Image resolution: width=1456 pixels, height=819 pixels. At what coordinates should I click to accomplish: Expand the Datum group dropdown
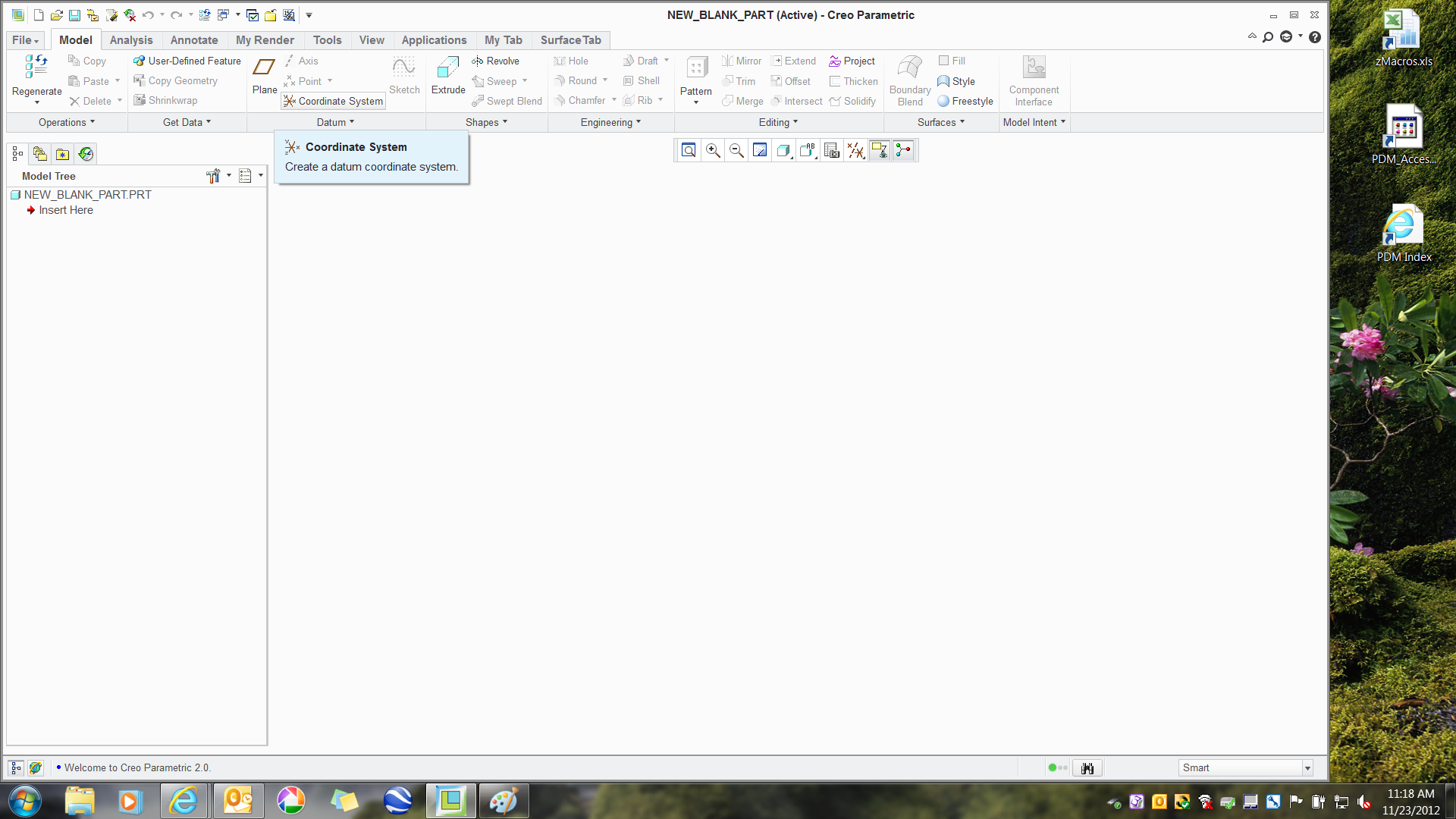click(x=335, y=122)
